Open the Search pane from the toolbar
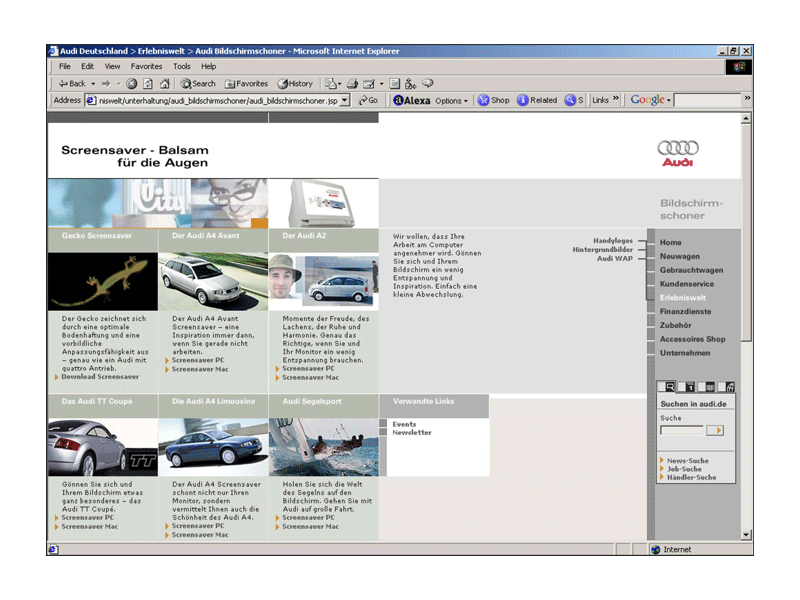This screenshot has width=800, height=600. click(198, 84)
